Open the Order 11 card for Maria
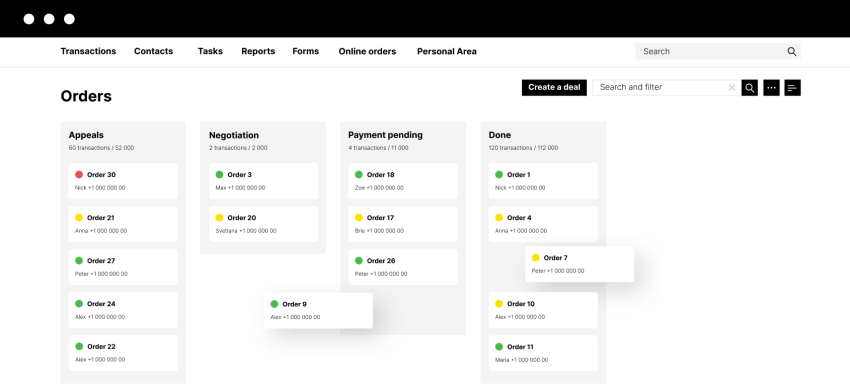Viewport: 850px width, 384px height. pos(543,353)
